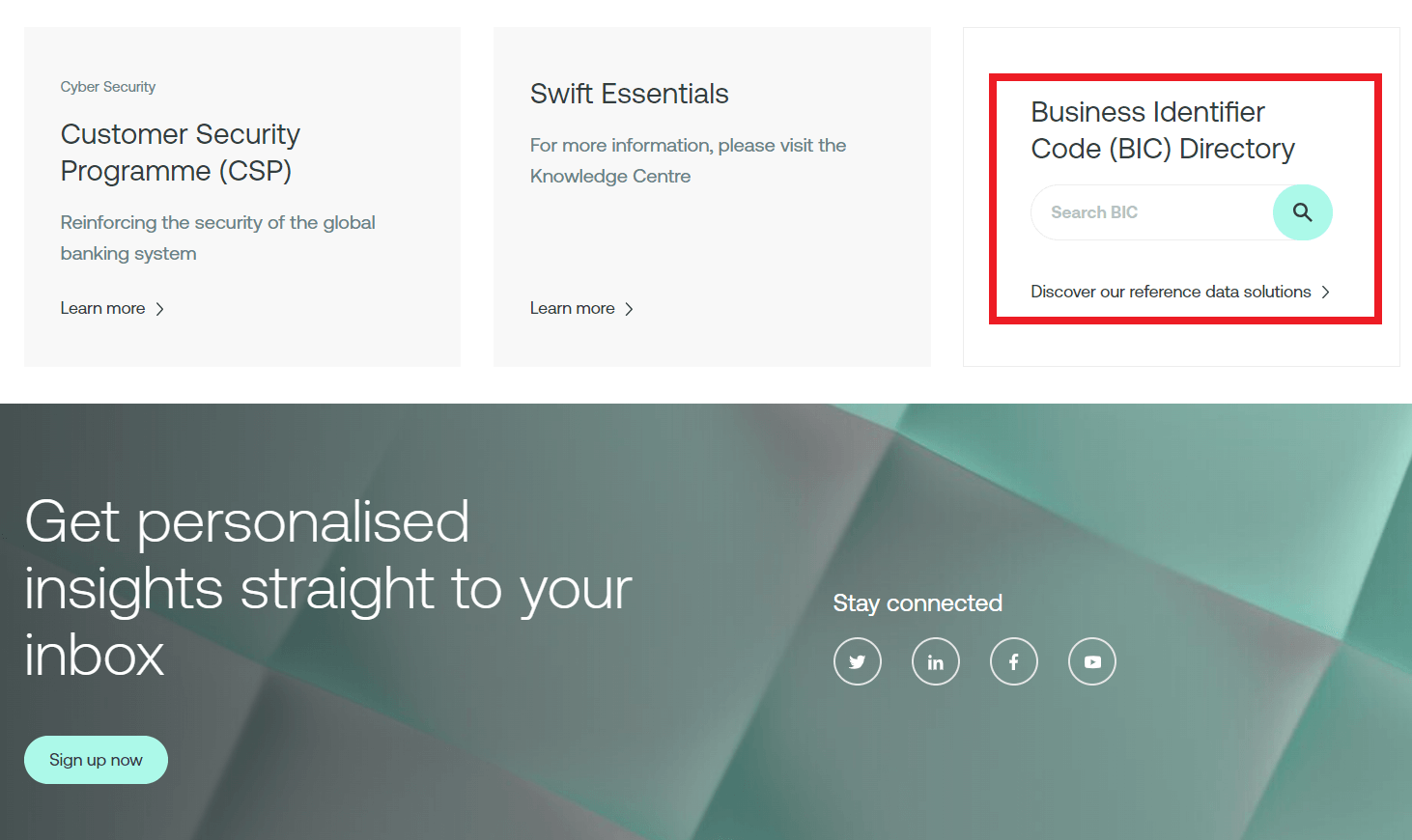Open Learn more under Swift Essentials
The height and width of the screenshot is (840, 1412).
[x=581, y=308]
